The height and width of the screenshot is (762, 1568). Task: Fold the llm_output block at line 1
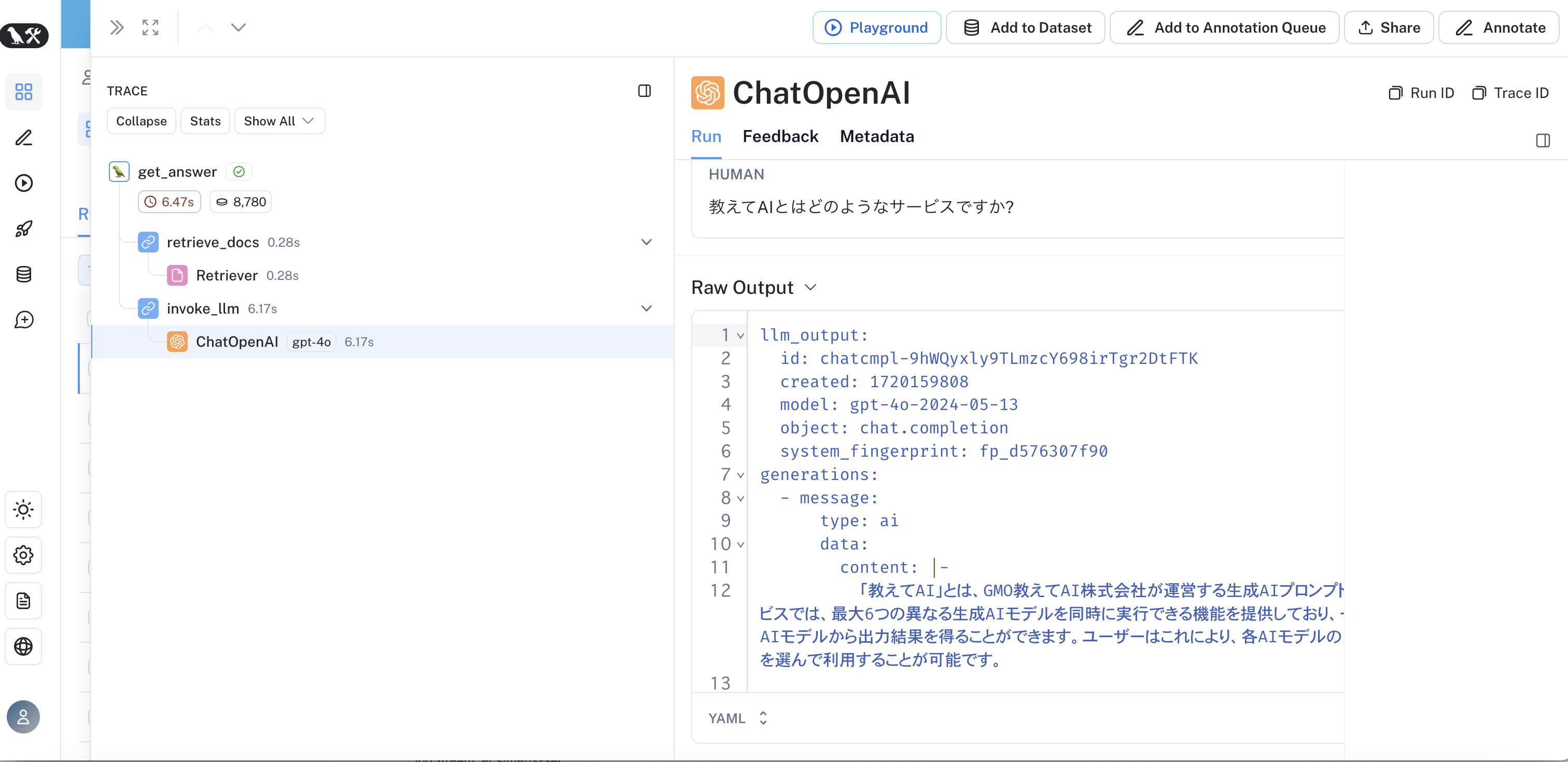741,335
